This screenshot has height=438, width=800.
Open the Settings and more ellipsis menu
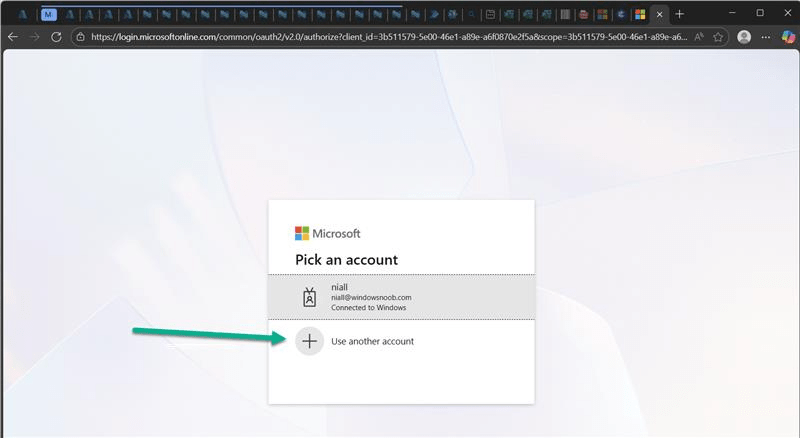766,36
